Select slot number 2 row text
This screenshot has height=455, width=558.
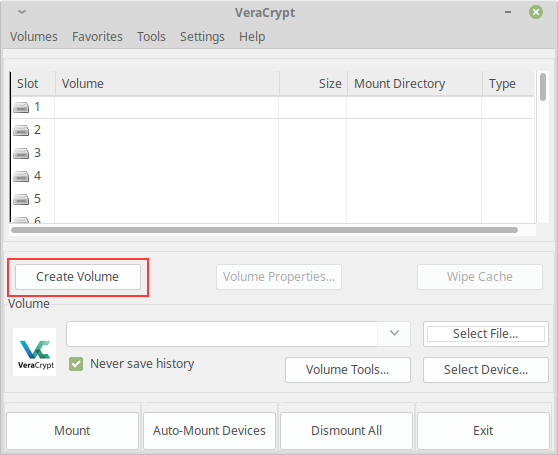(x=37, y=130)
